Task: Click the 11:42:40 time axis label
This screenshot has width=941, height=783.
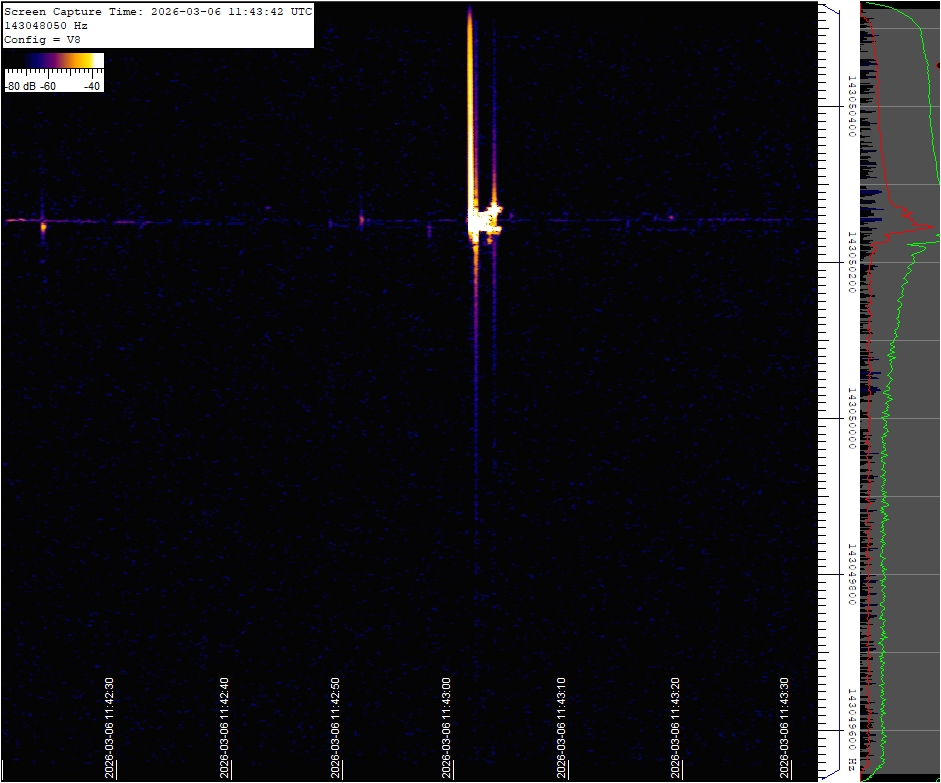Action: (x=224, y=726)
